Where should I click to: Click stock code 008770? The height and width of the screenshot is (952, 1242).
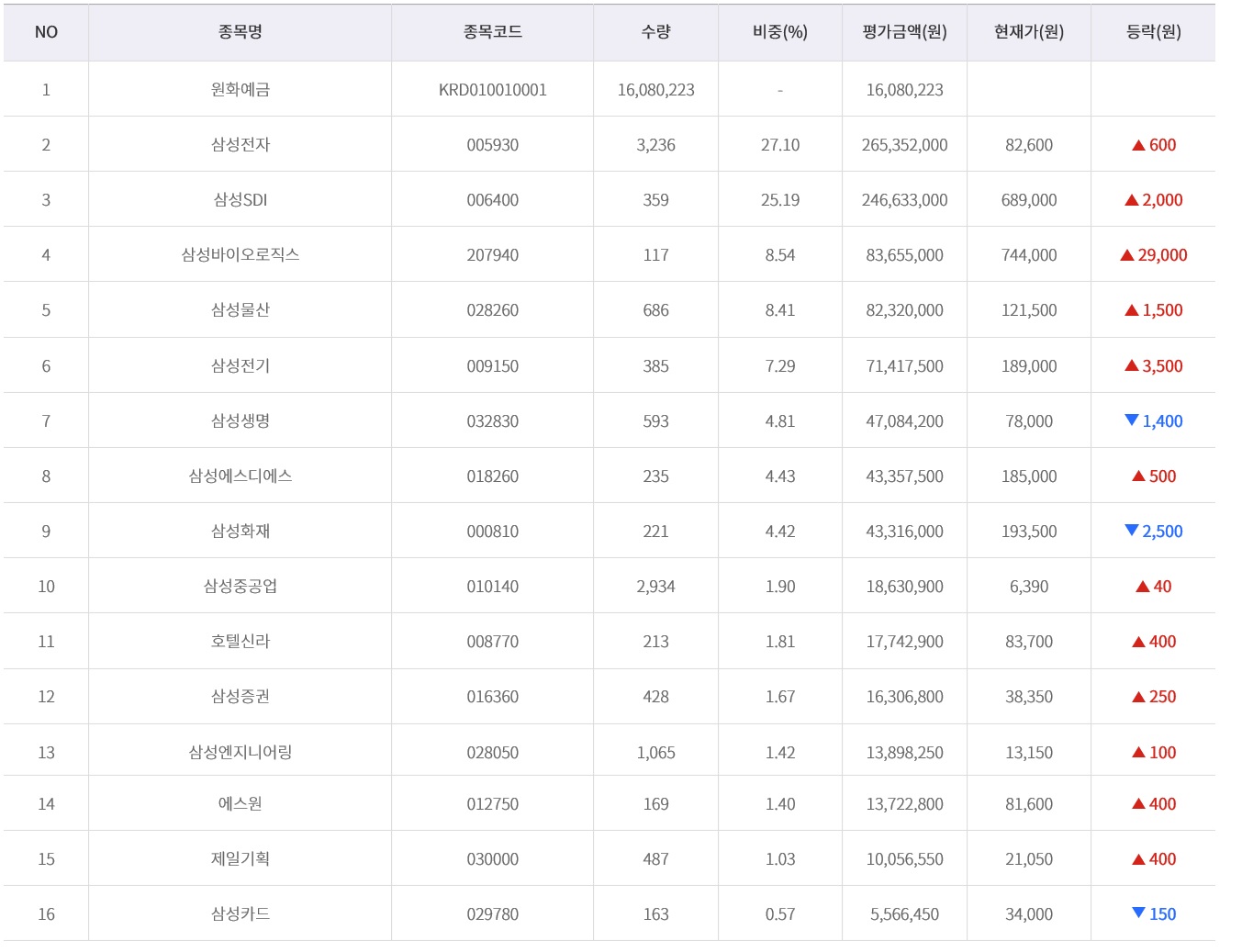pos(492,642)
